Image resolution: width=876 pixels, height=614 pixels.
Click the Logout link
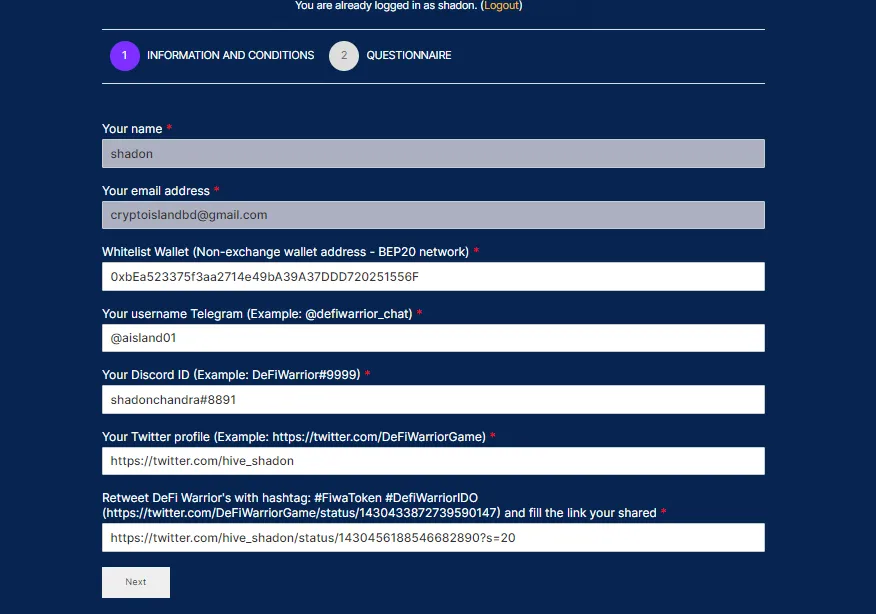tap(501, 6)
